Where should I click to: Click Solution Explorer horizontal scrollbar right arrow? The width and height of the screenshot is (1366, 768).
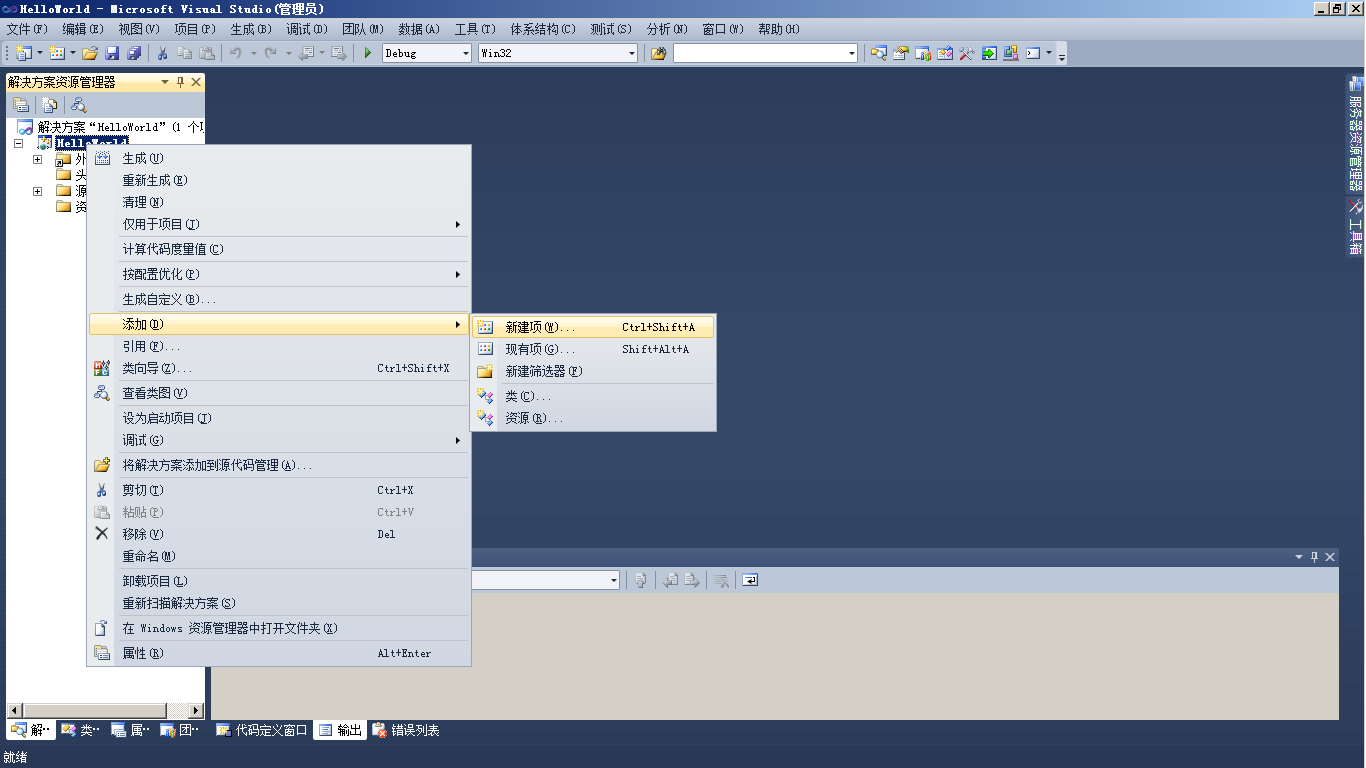click(196, 710)
